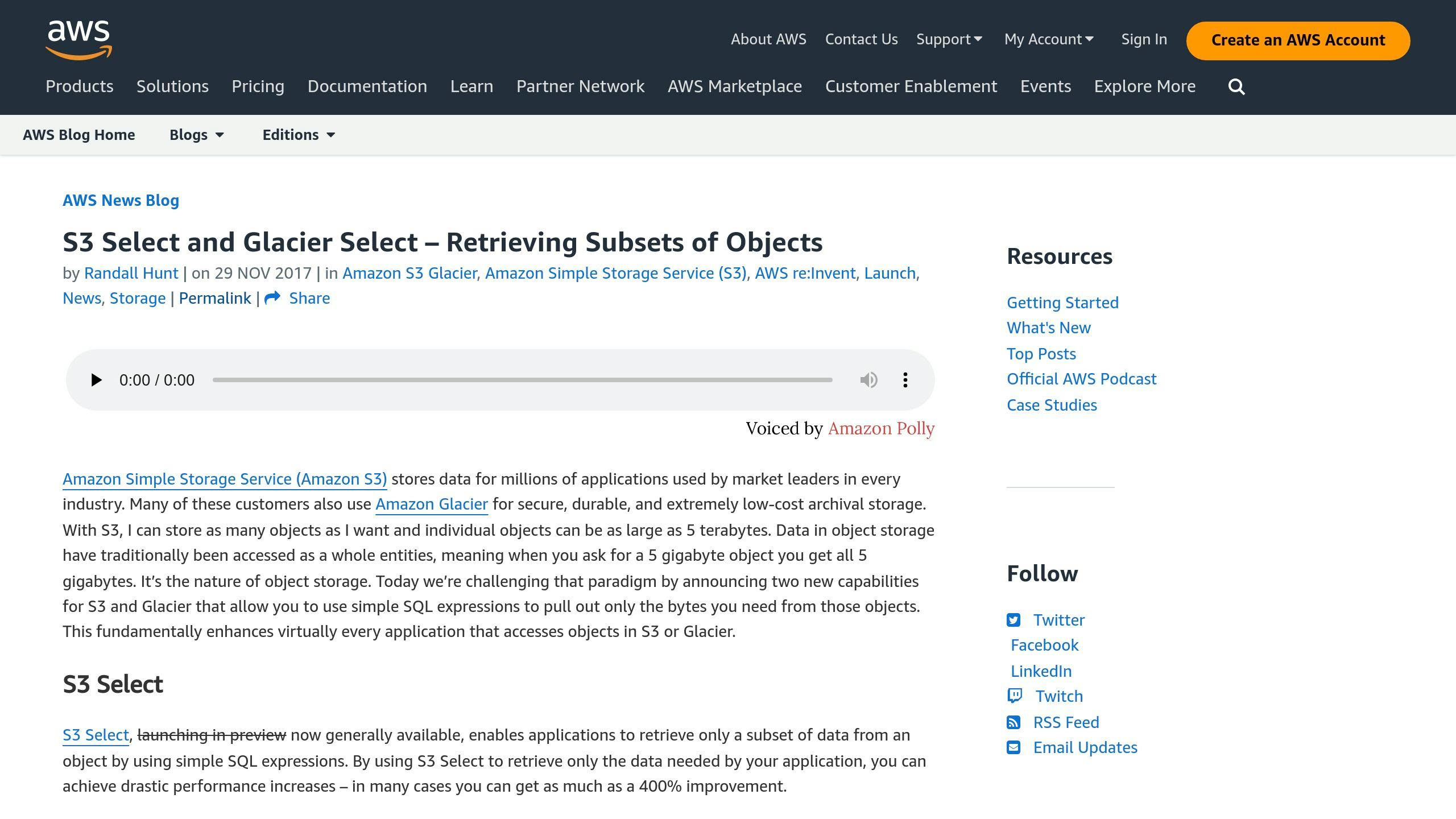The image size is (1456, 819).
Task: Open the S3 Select inline link
Action: pos(96,735)
